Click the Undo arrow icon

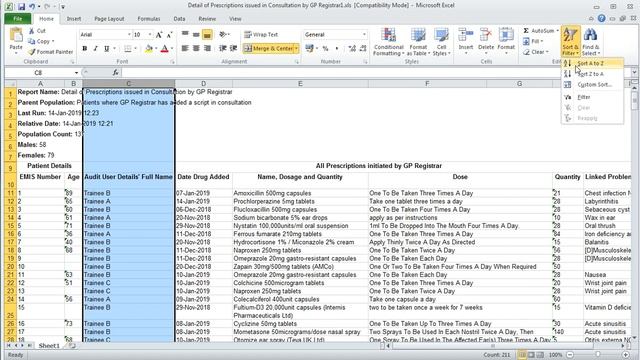coord(32,6)
